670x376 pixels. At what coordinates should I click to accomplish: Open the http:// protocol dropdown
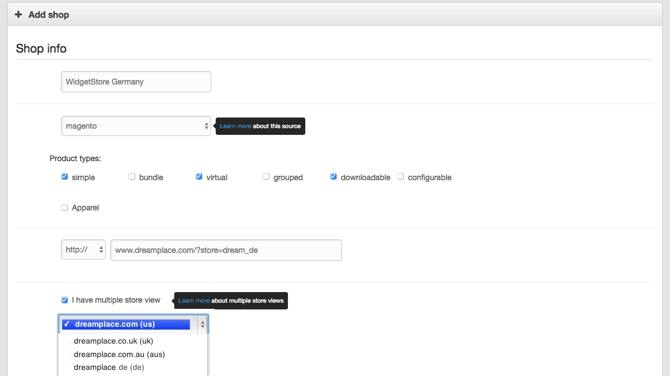point(83,250)
